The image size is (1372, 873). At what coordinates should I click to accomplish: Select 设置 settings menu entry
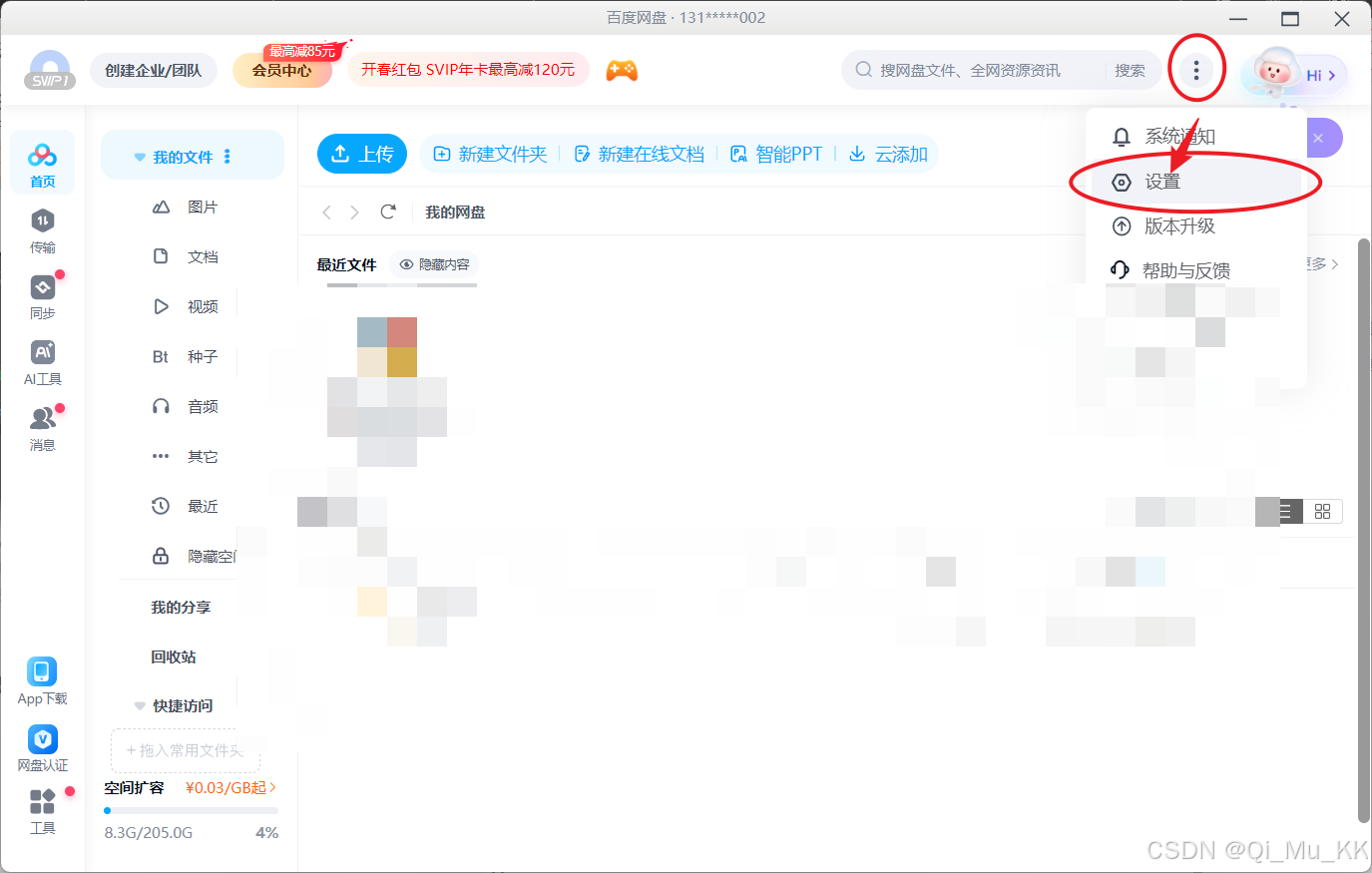point(1195,182)
